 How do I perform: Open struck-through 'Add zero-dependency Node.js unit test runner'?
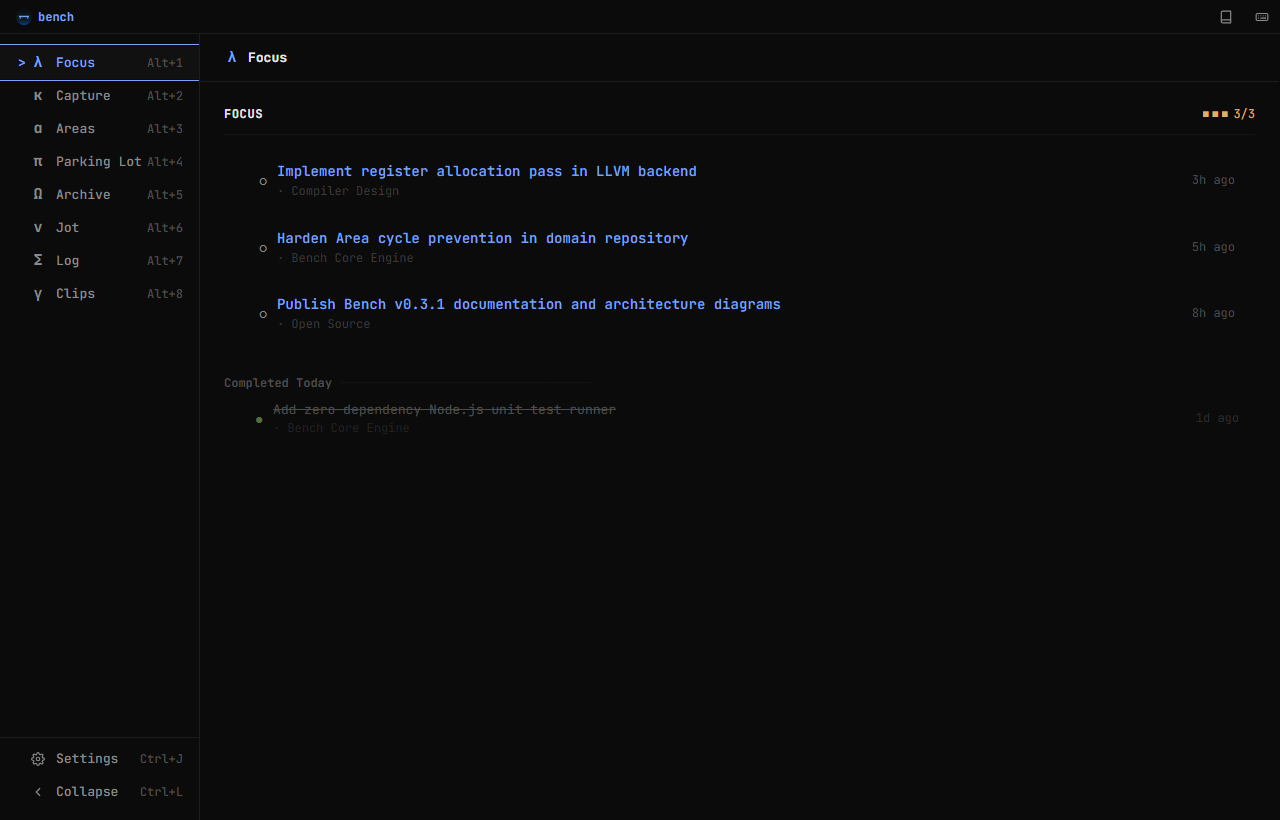(444, 410)
